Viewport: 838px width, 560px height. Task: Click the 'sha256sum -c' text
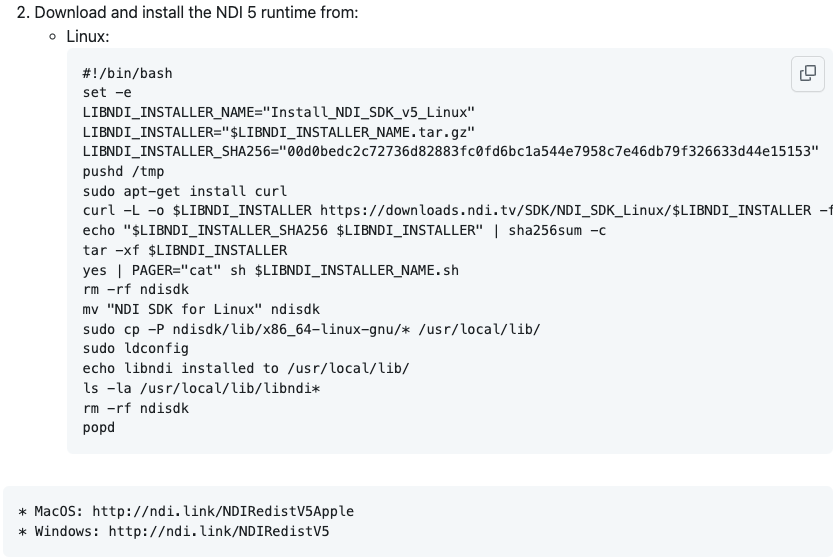pos(557,230)
